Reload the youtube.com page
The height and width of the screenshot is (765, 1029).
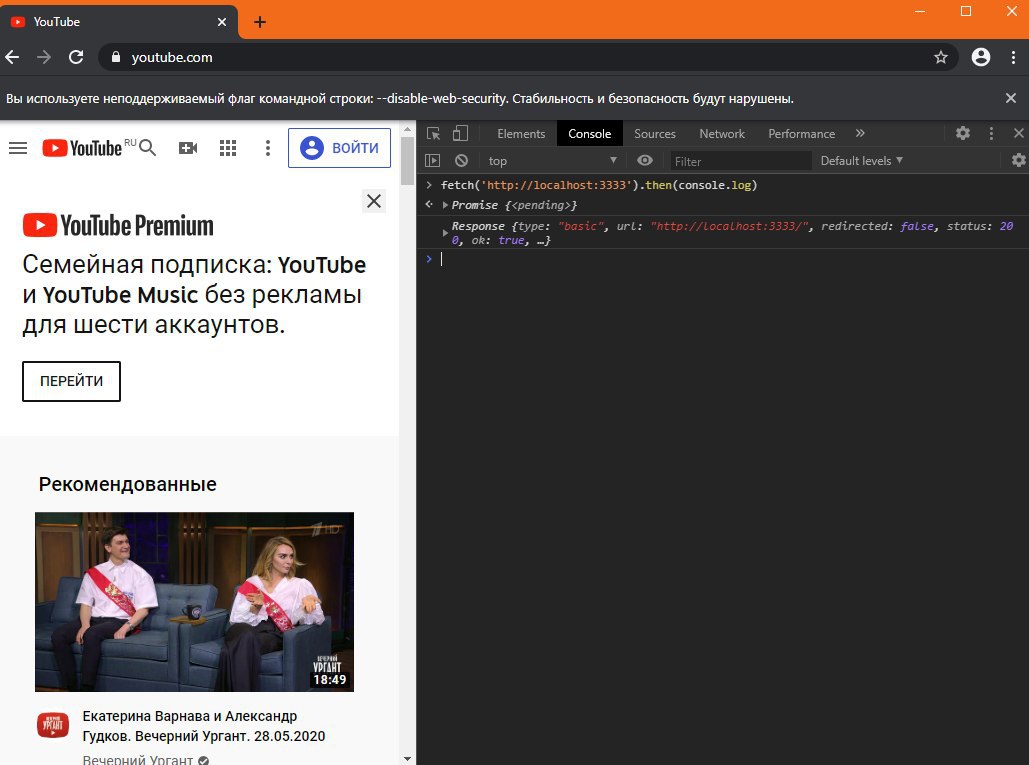pos(76,57)
